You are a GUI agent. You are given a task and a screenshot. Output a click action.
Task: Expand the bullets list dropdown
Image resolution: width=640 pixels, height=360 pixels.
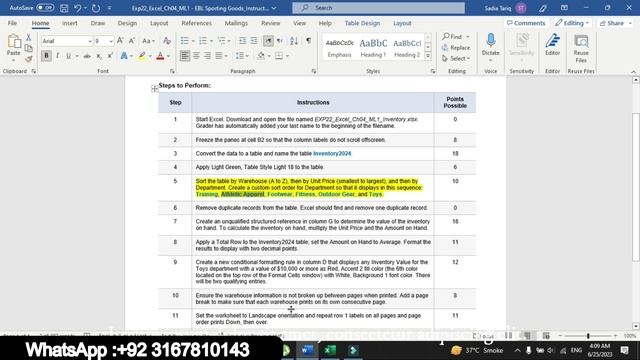193,41
